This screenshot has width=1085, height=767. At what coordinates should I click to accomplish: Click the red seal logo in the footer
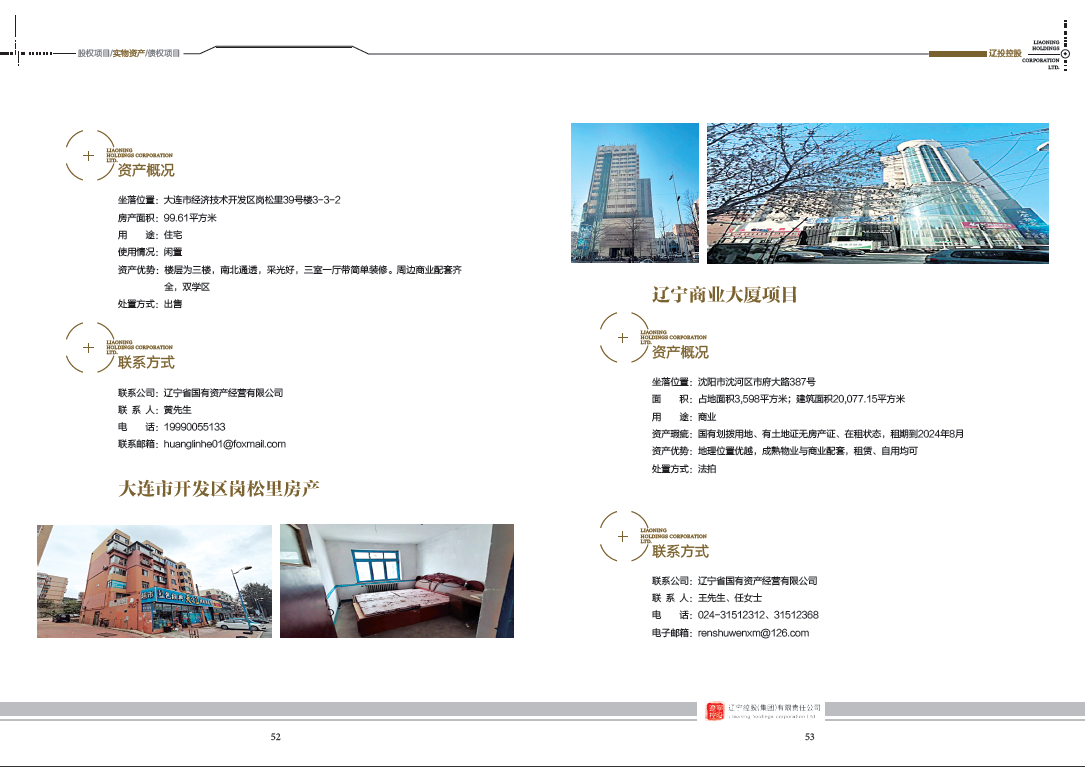[715, 711]
